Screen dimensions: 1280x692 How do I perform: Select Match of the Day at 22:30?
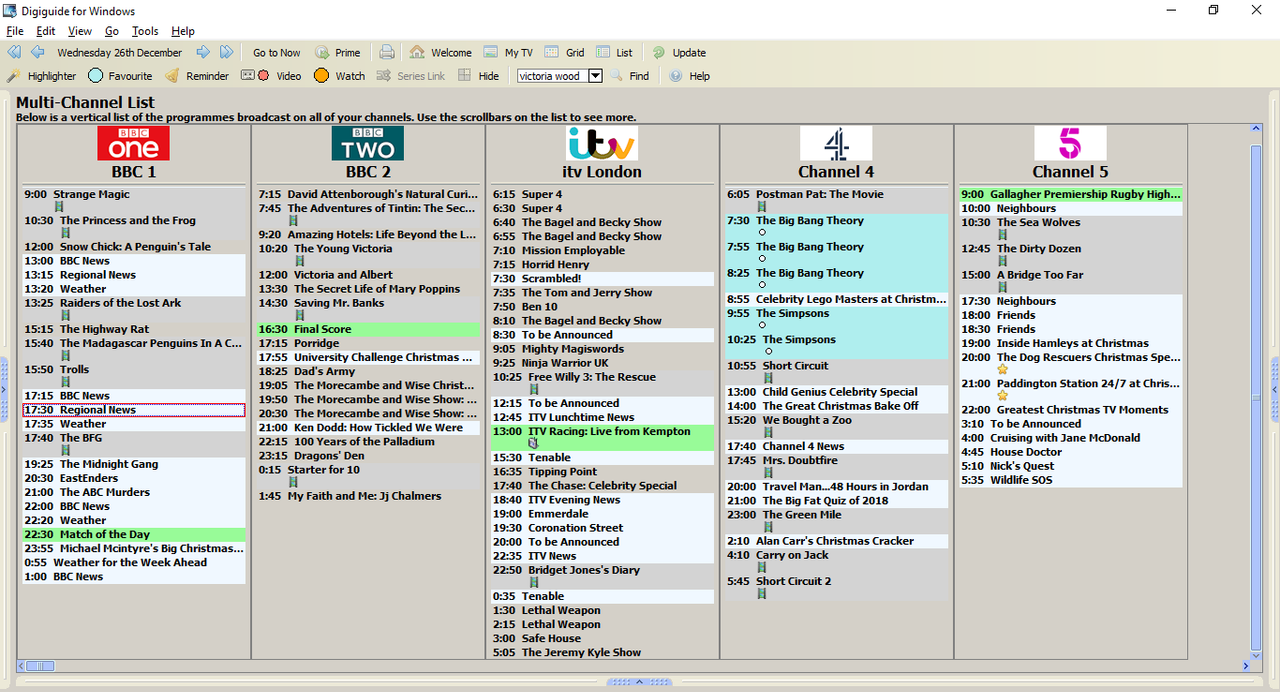(134, 534)
